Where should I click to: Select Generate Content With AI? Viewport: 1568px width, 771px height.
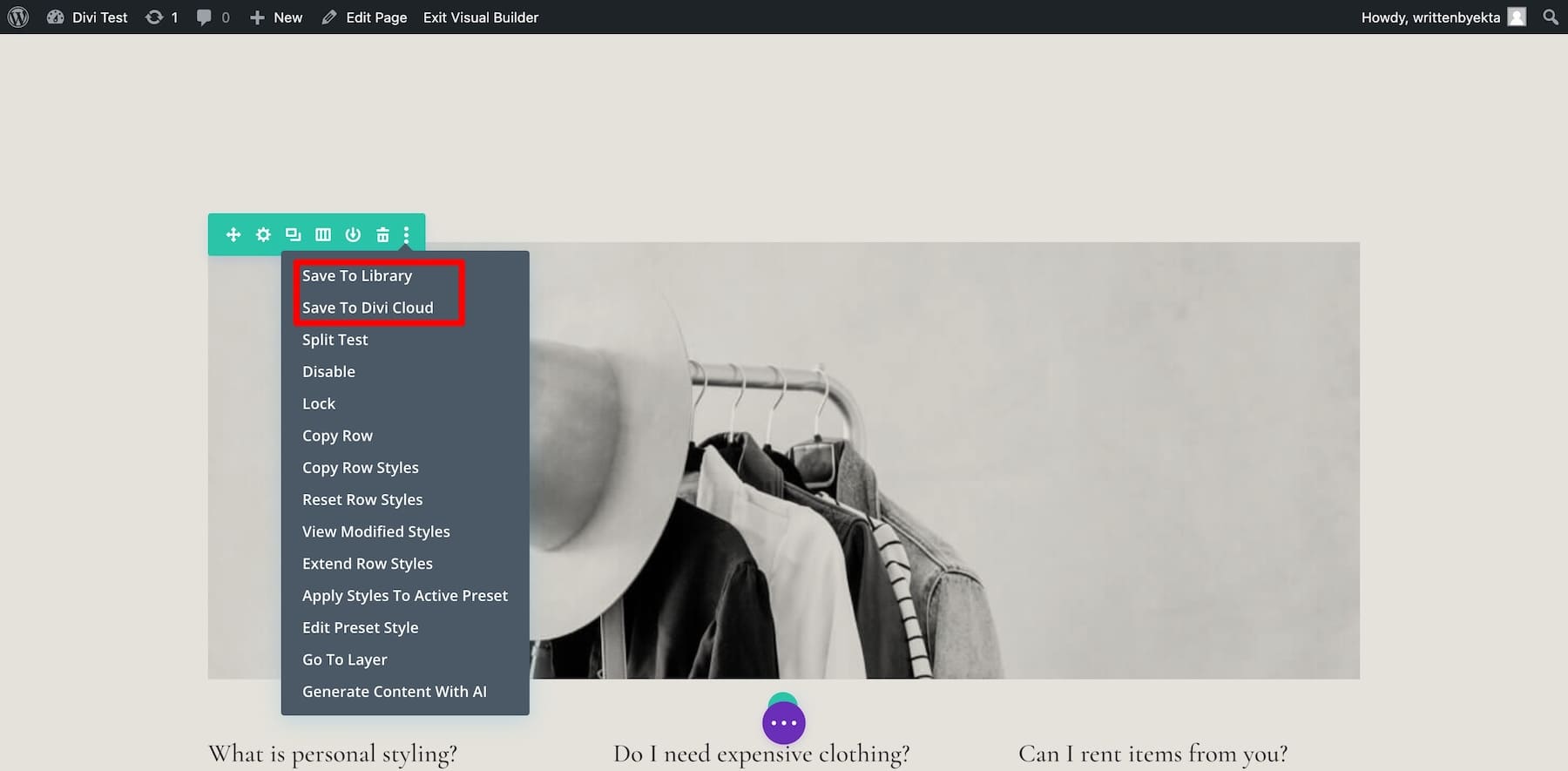coord(395,692)
